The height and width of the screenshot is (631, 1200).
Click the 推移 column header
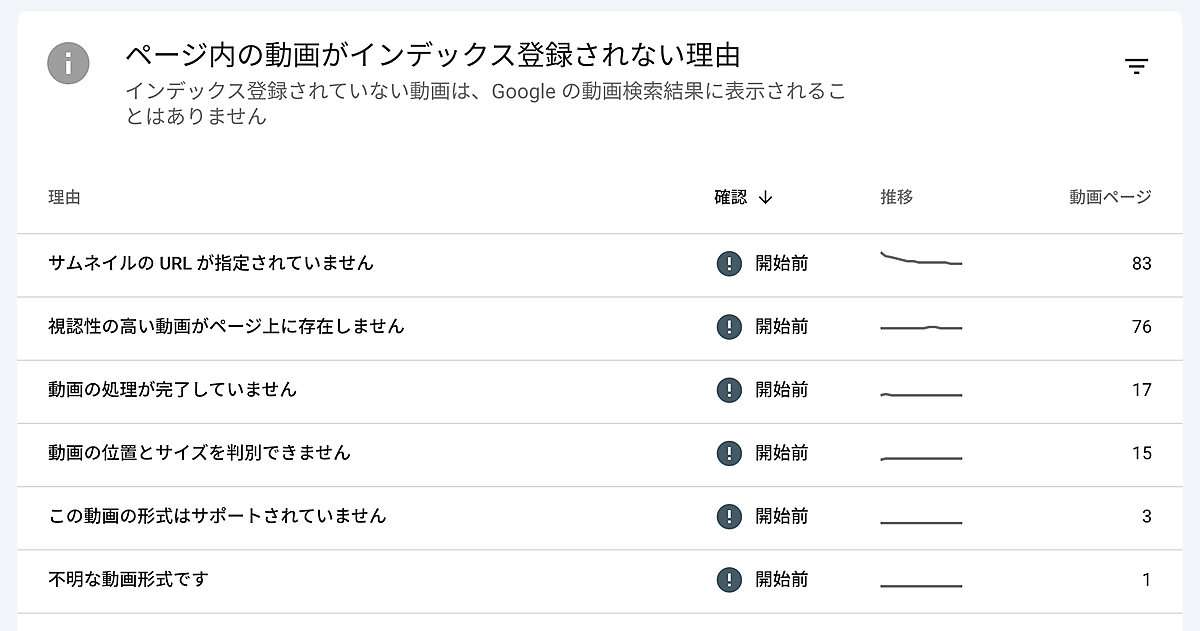coord(896,198)
